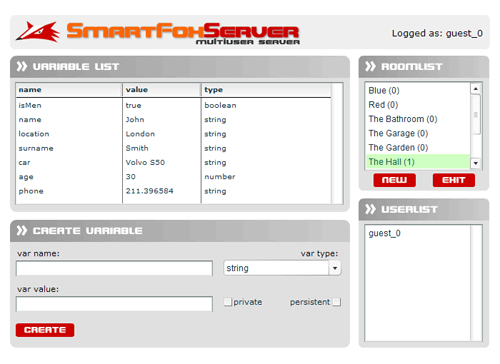Focus the var name input field
The height and width of the screenshot is (364, 500).
tap(114, 268)
